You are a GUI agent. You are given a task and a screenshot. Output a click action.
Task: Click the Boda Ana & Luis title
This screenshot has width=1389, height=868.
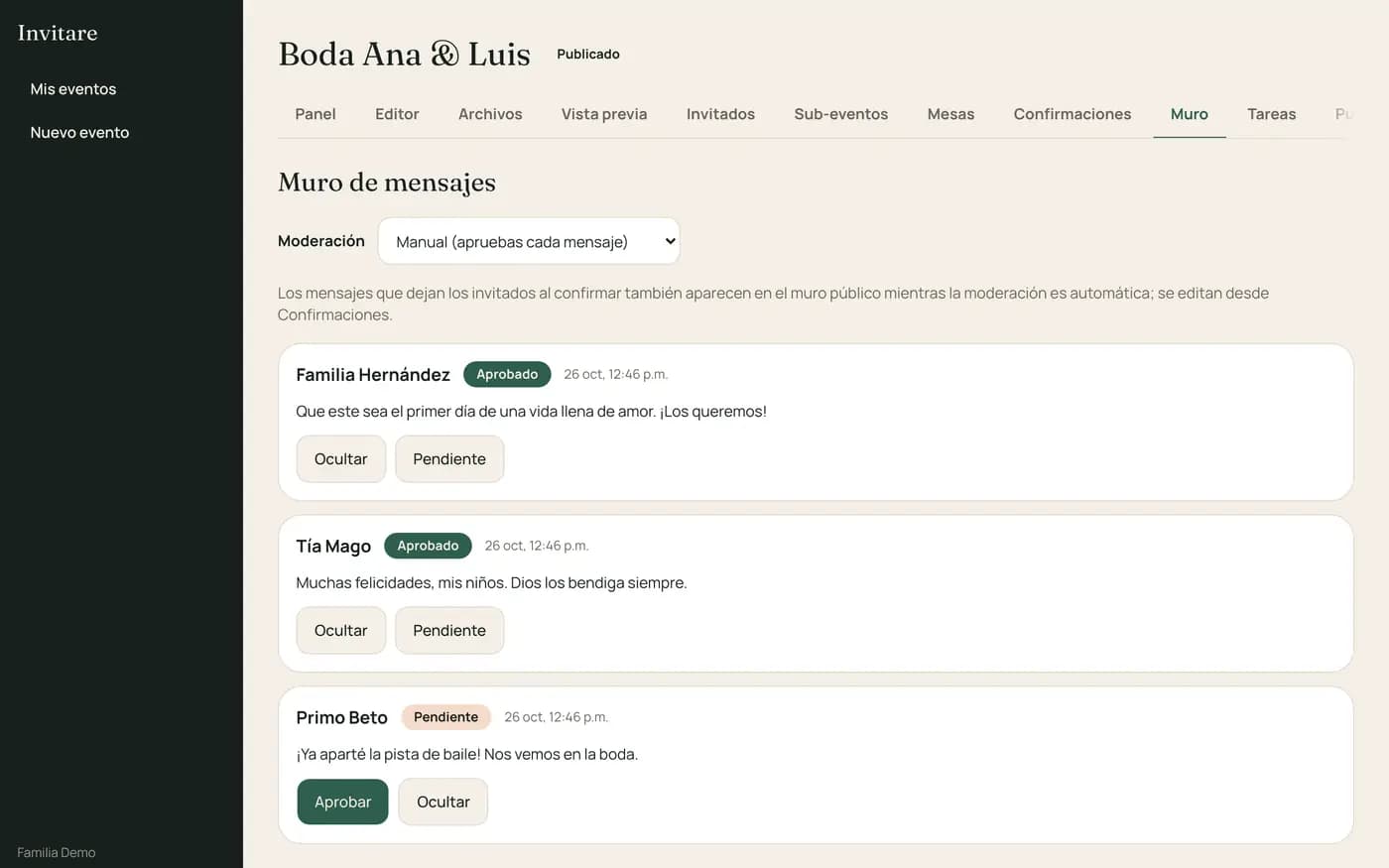coord(405,55)
